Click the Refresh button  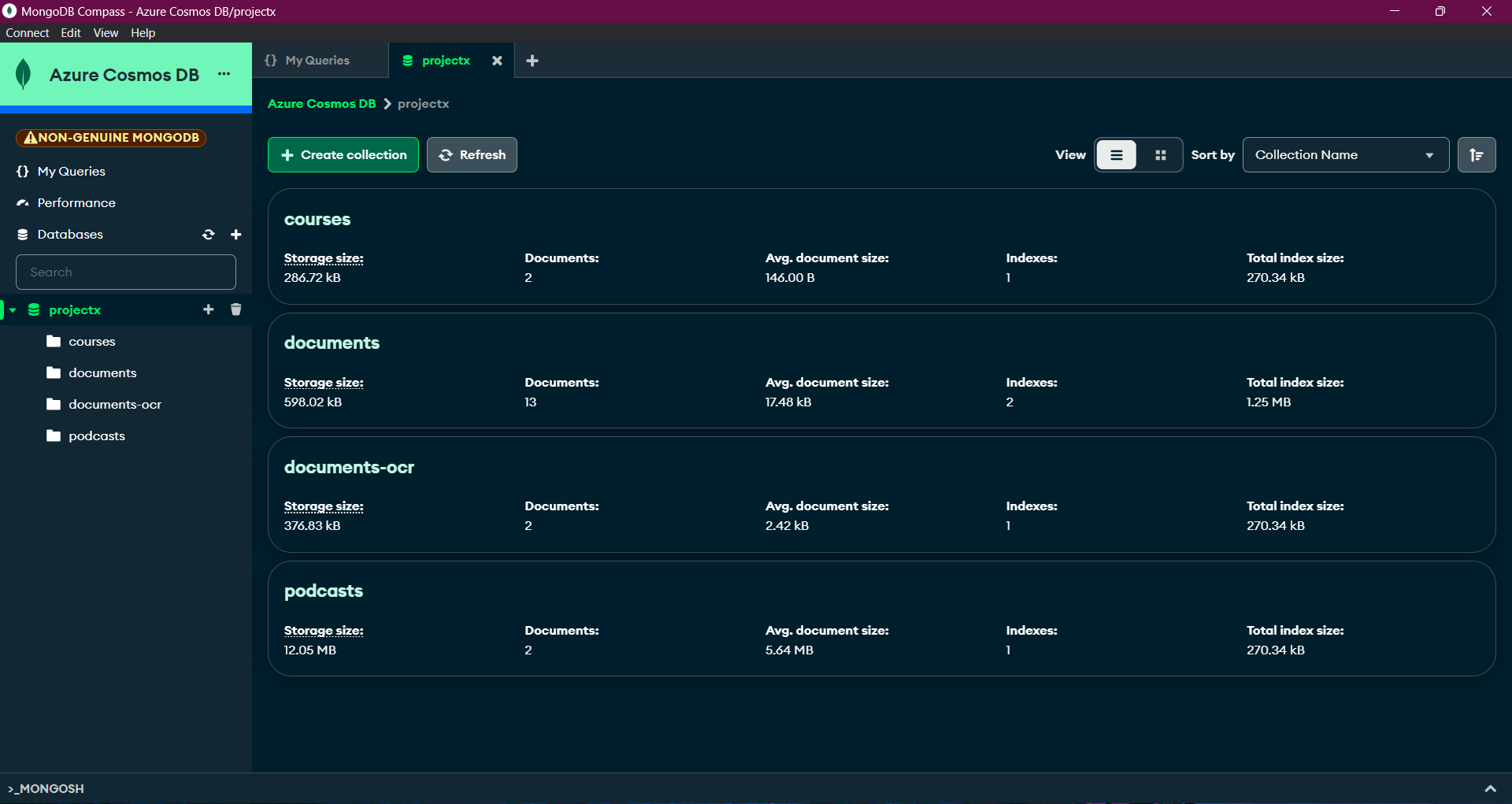[472, 155]
